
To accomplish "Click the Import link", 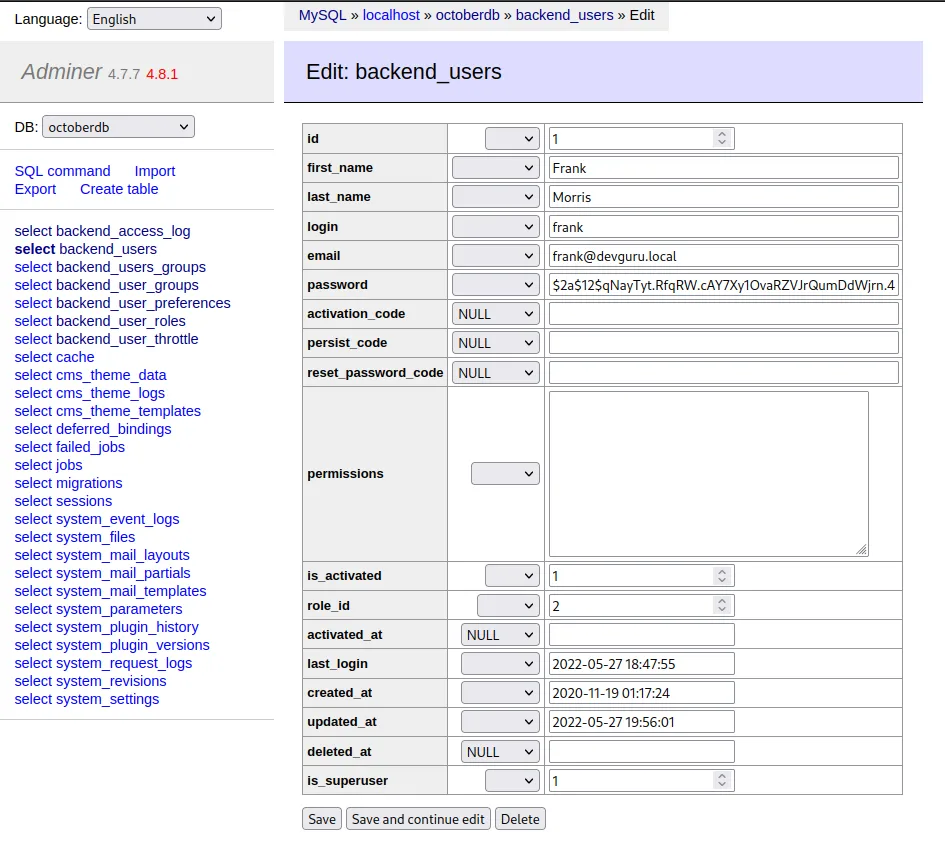I will pos(155,171).
